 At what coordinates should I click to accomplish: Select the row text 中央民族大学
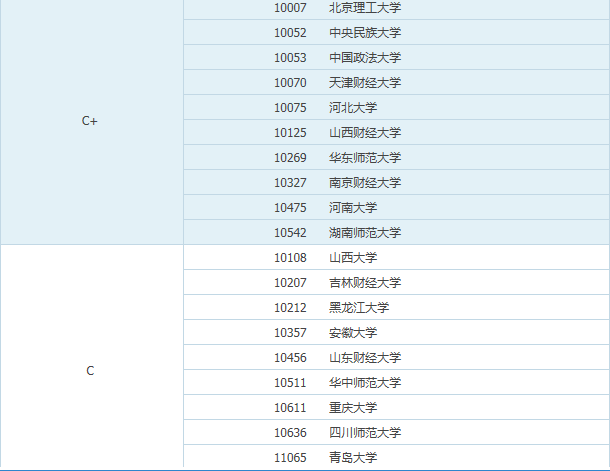click(365, 33)
